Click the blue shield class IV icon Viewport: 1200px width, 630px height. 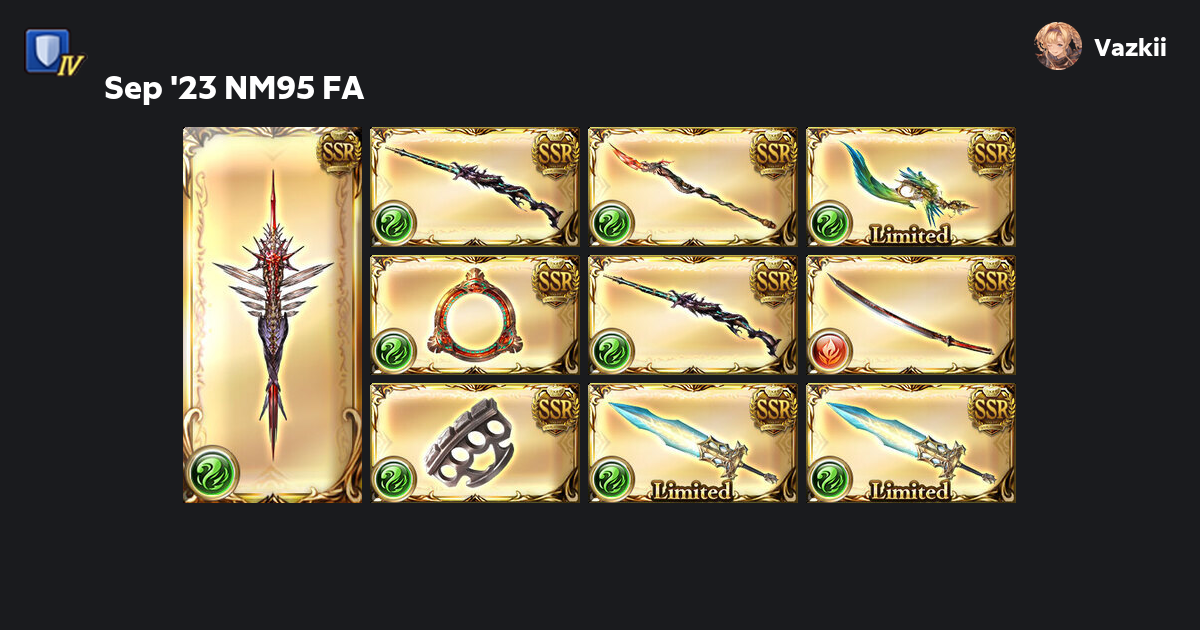(54, 52)
